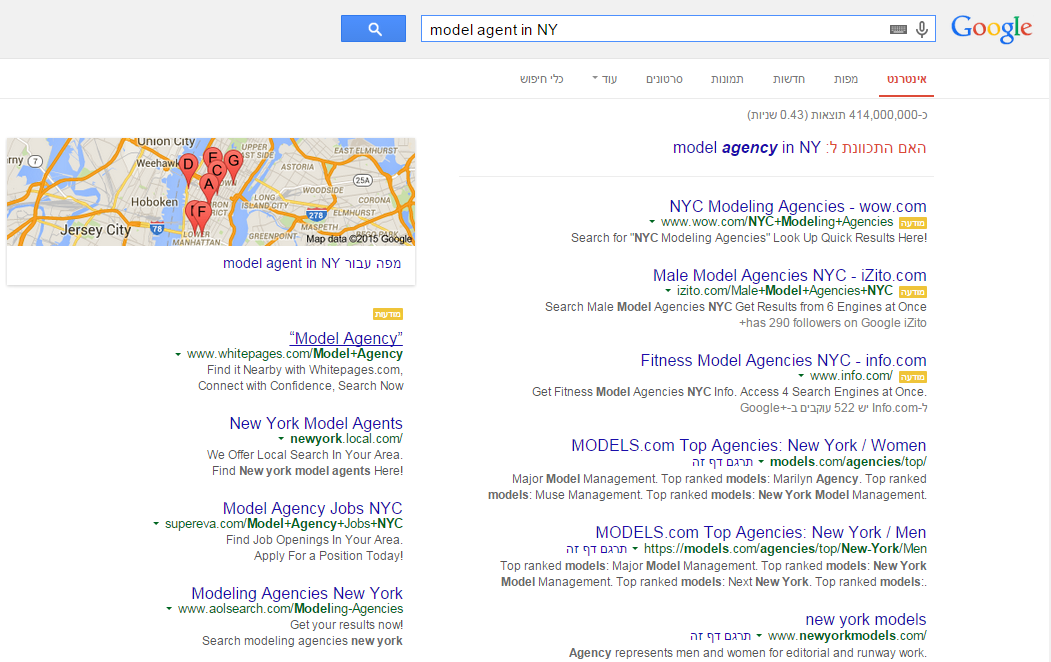
Task: Open MODELS.com Top Agencies New York / Women
Action: [748, 445]
